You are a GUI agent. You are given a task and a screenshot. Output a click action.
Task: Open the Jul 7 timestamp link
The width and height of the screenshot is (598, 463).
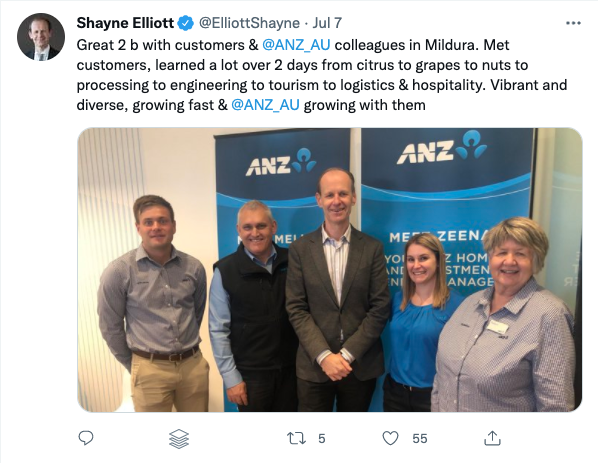[x=327, y=23]
